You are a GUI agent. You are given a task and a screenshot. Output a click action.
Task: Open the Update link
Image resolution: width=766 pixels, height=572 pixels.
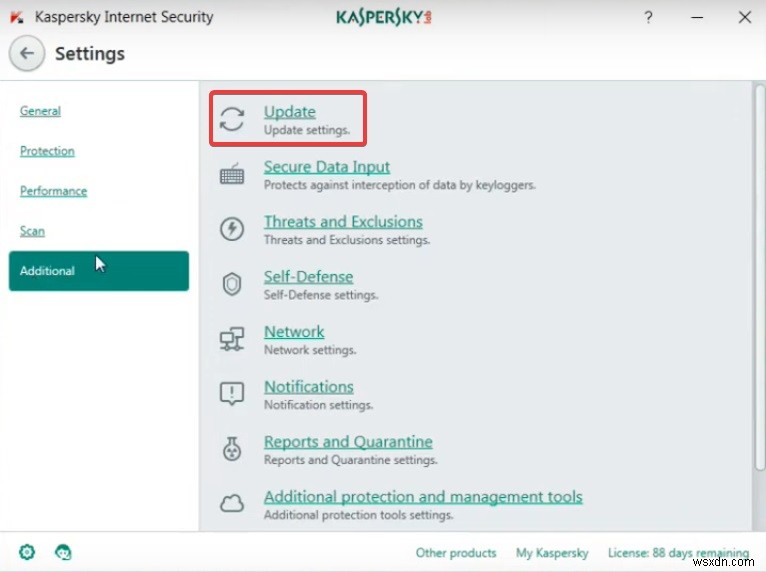(290, 112)
